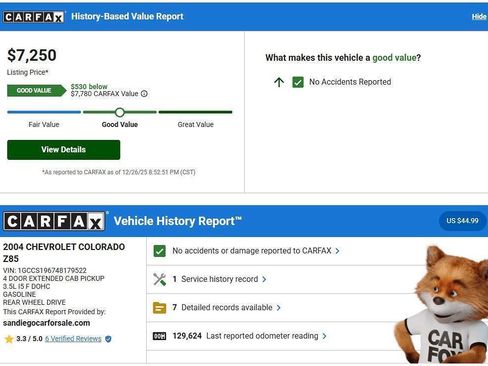The image size is (488, 366).
Task: Click the 3.5L I5 F DOHC engine text
Action: (27, 286)
